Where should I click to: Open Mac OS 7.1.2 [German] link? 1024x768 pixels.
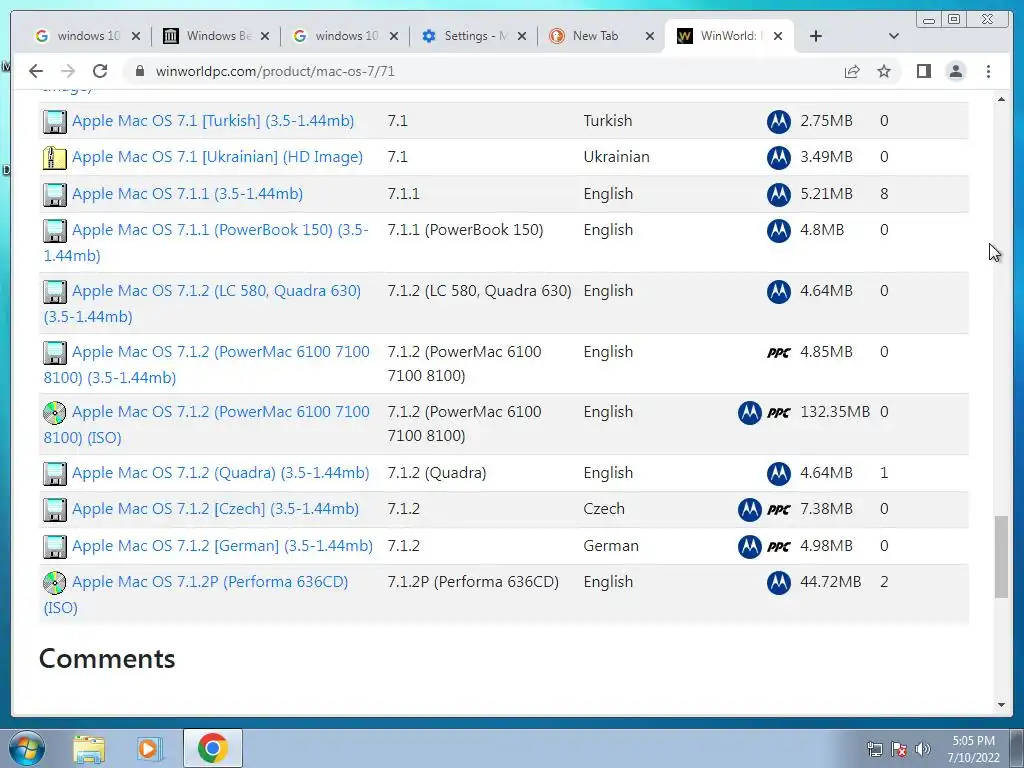(223, 546)
